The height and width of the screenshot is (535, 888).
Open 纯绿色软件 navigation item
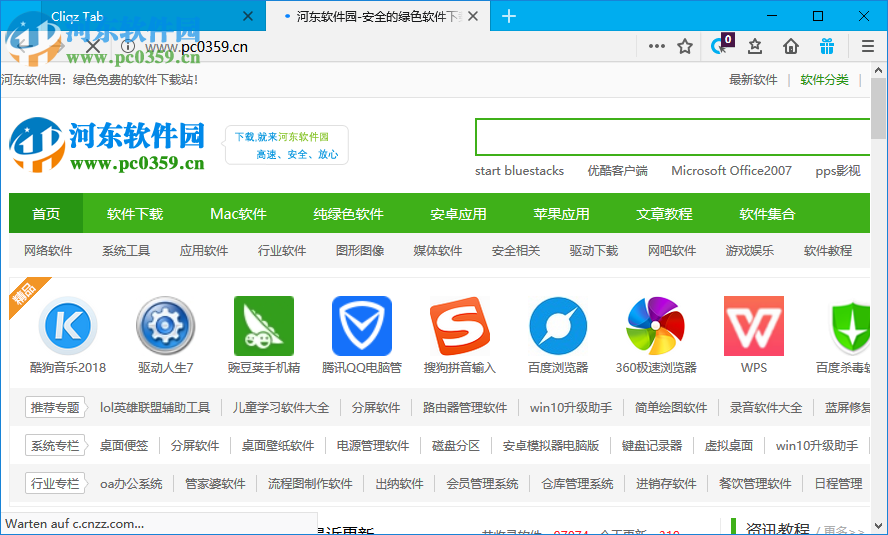[348, 213]
